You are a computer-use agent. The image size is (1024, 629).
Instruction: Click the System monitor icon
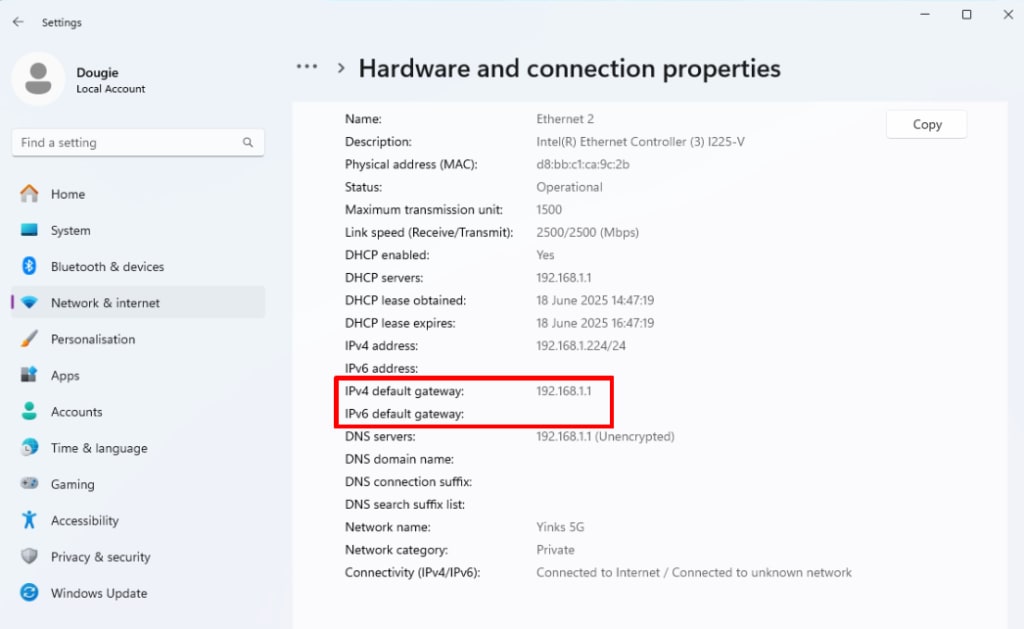(x=29, y=230)
